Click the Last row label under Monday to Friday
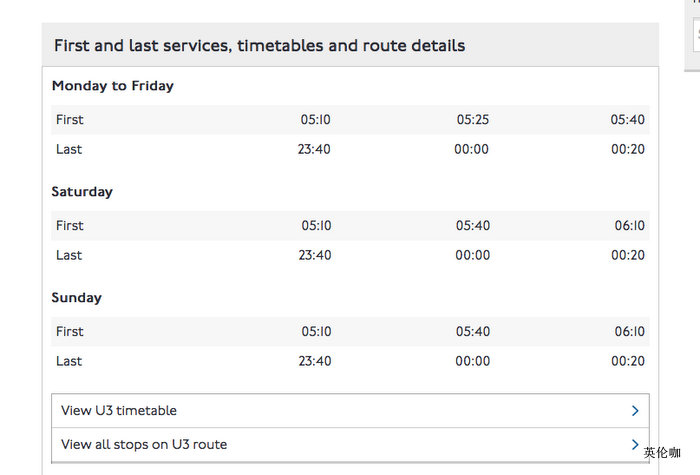 point(69,150)
